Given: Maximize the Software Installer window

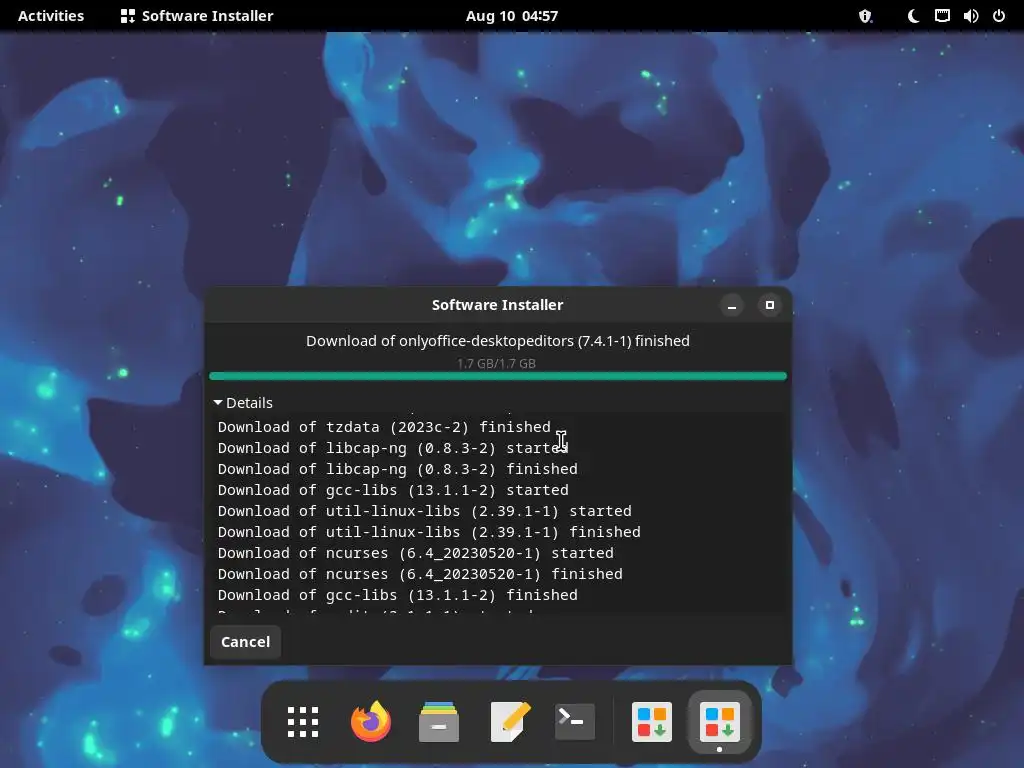Looking at the screenshot, I should coord(769,305).
